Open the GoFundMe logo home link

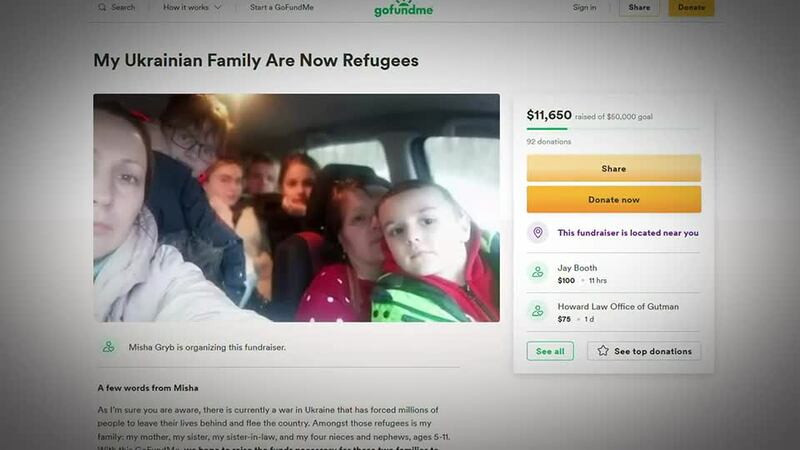pos(404,9)
